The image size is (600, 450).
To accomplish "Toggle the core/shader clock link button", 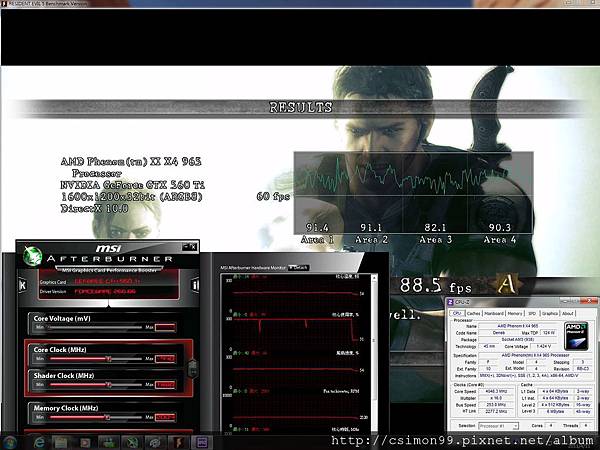I will pyautogui.click(x=192, y=368).
